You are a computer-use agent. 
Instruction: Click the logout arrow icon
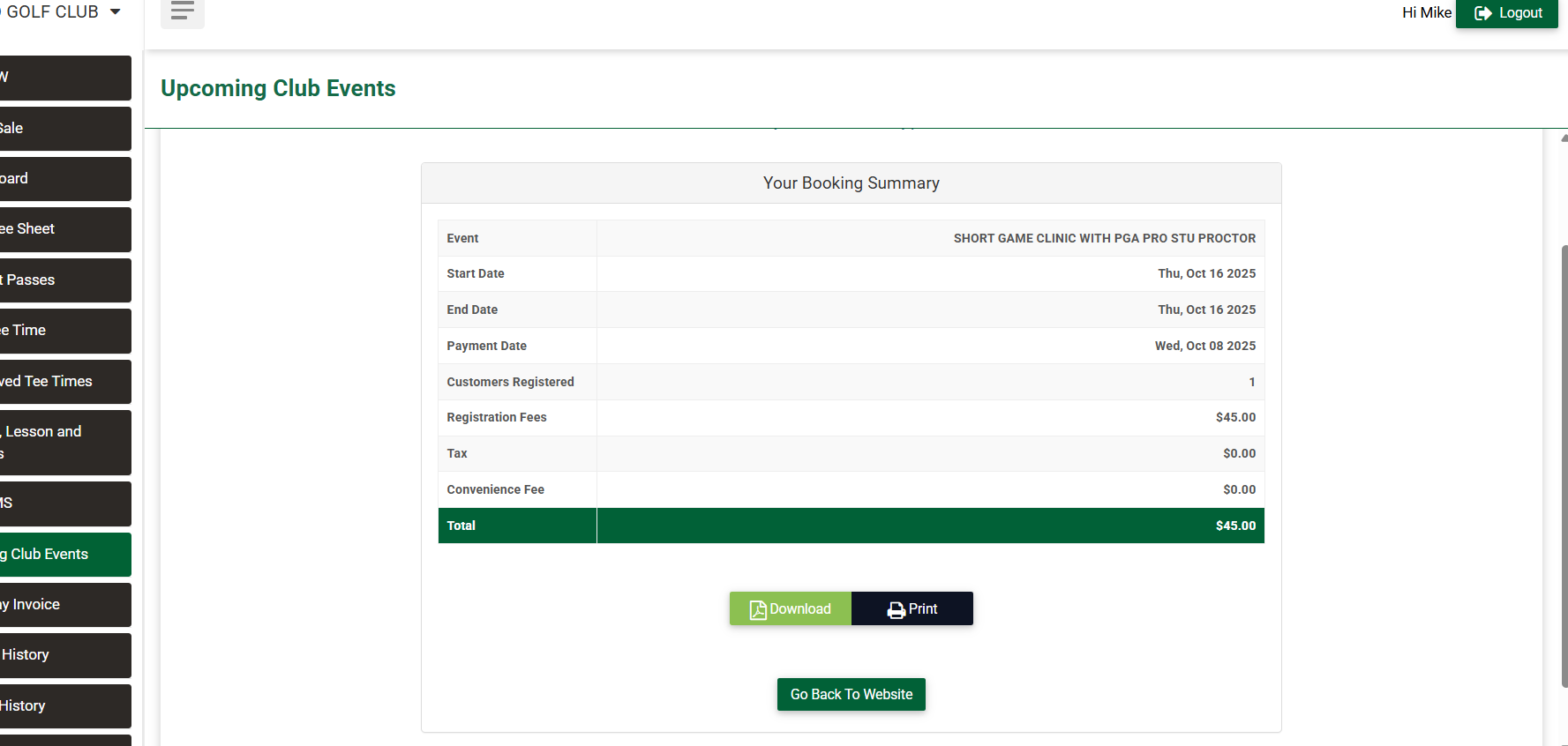point(1482,13)
